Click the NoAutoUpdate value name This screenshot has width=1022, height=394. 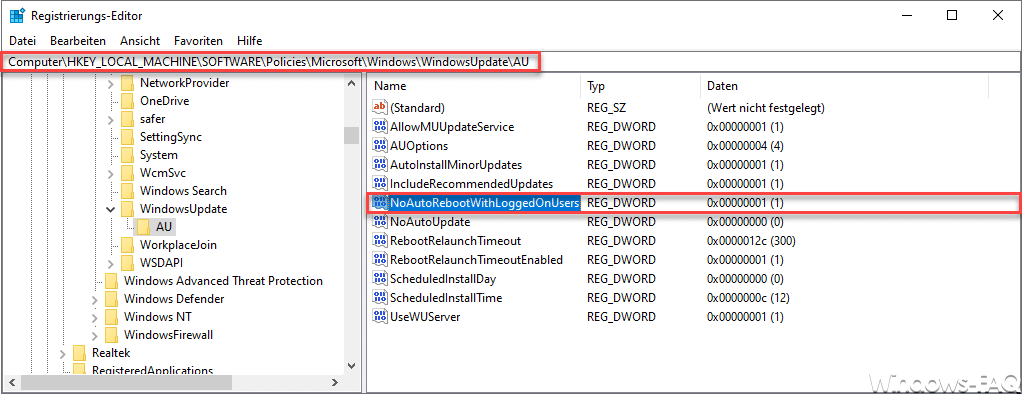point(429,222)
